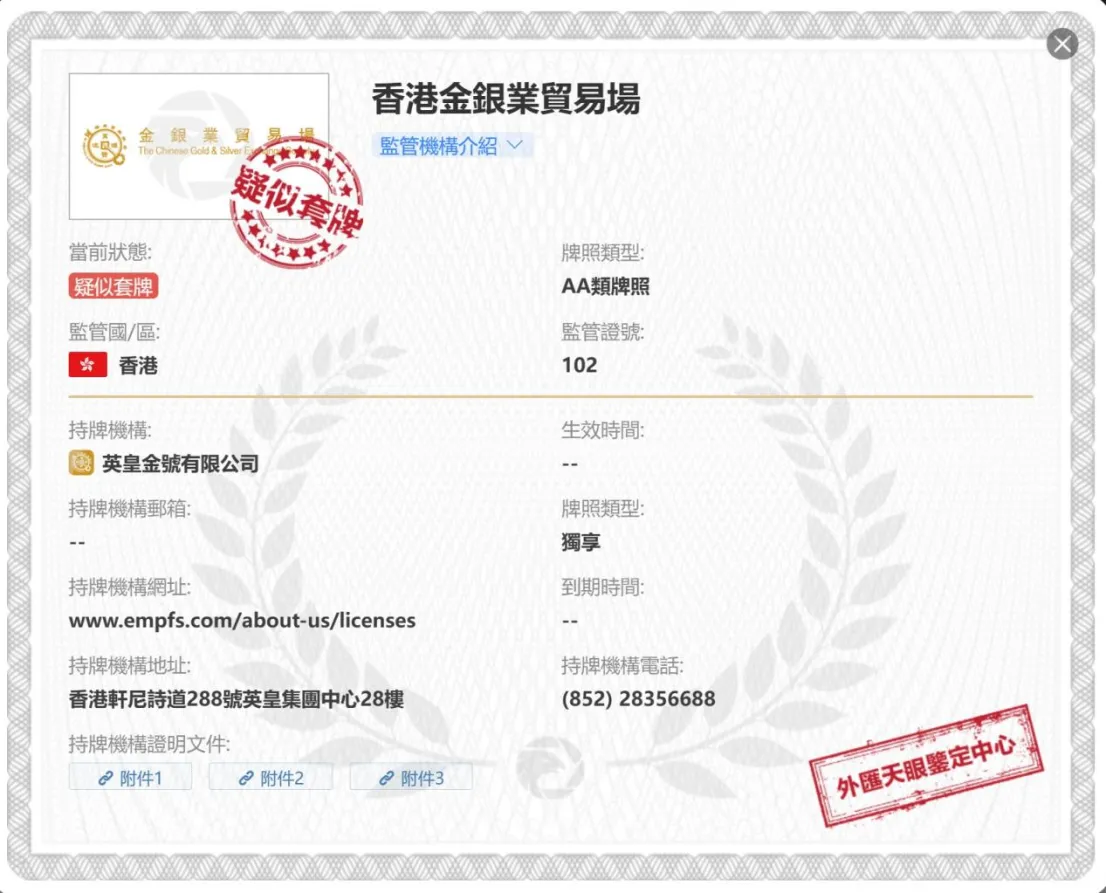Click the 持牌機構證明文件 label
This screenshot has width=1107, height=894.
pos(149,744)
